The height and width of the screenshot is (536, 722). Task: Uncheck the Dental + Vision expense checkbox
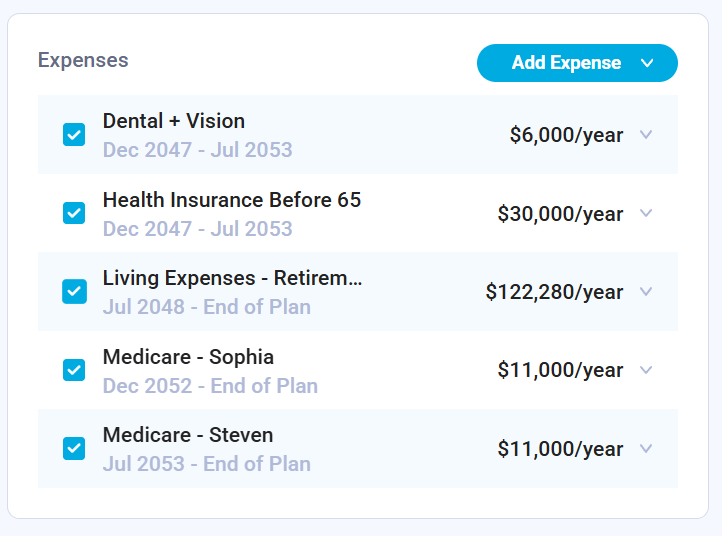(x=74, y=135)
